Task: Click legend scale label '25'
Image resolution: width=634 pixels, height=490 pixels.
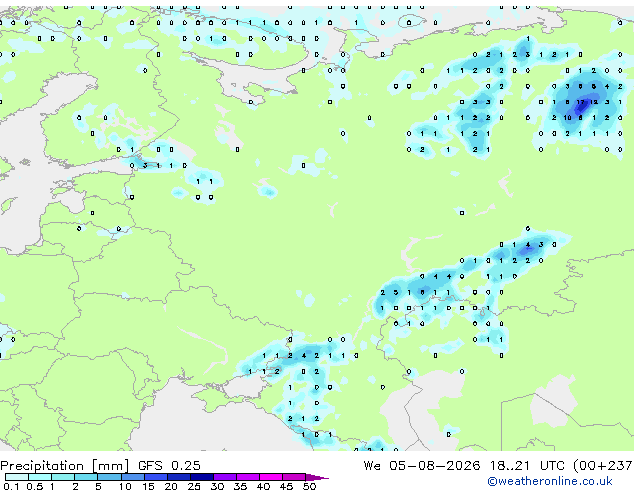Action: [194, 486]
